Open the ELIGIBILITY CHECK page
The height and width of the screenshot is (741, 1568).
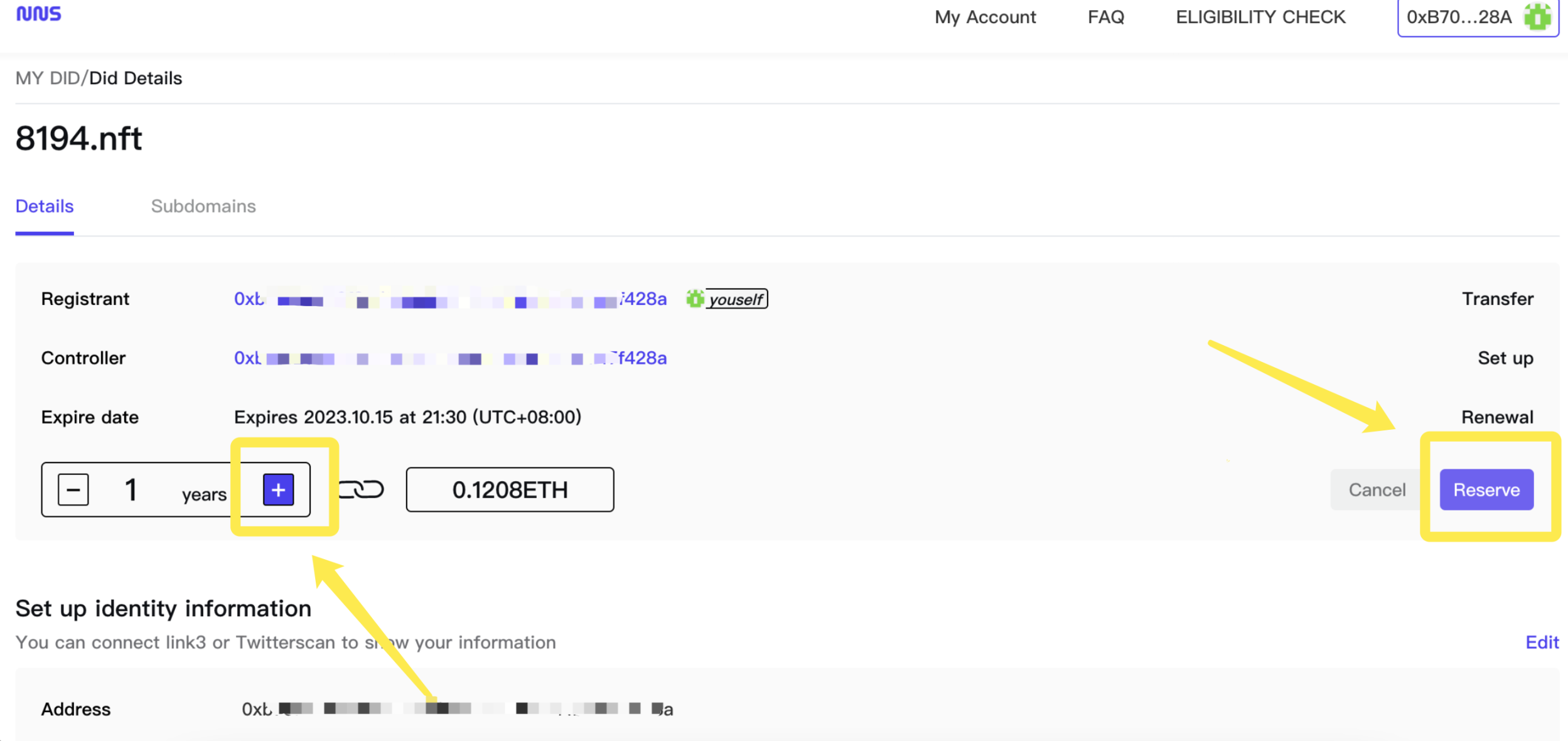1260,17
